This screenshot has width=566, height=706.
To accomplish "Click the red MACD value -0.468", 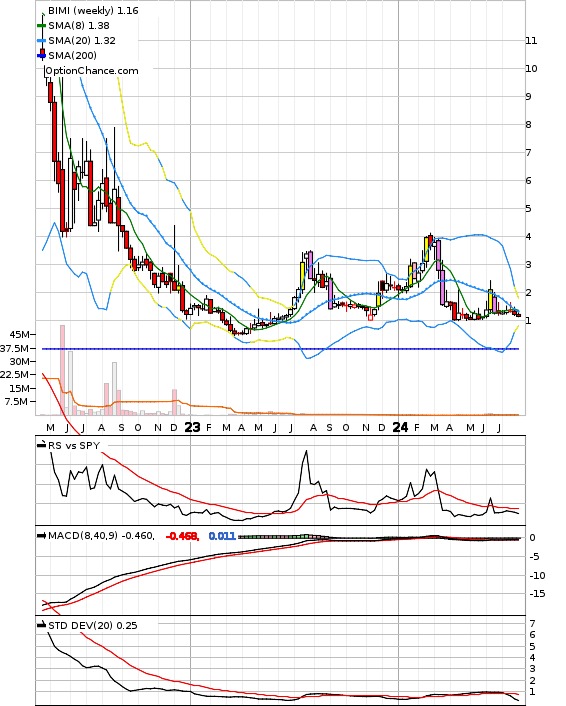I will tap(182, 536).
